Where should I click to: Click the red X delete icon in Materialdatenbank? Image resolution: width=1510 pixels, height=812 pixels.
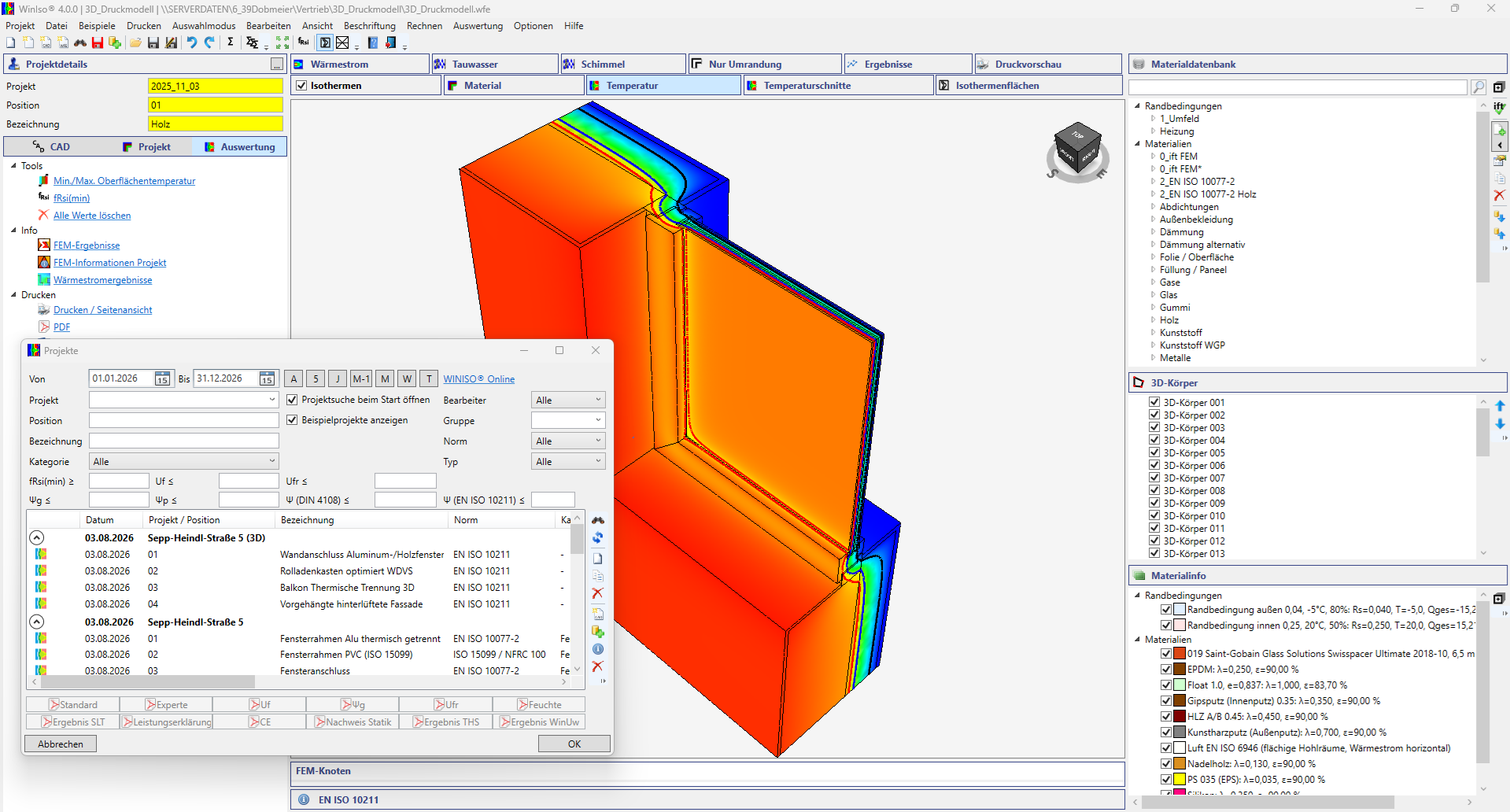(x=1499, y=194)
